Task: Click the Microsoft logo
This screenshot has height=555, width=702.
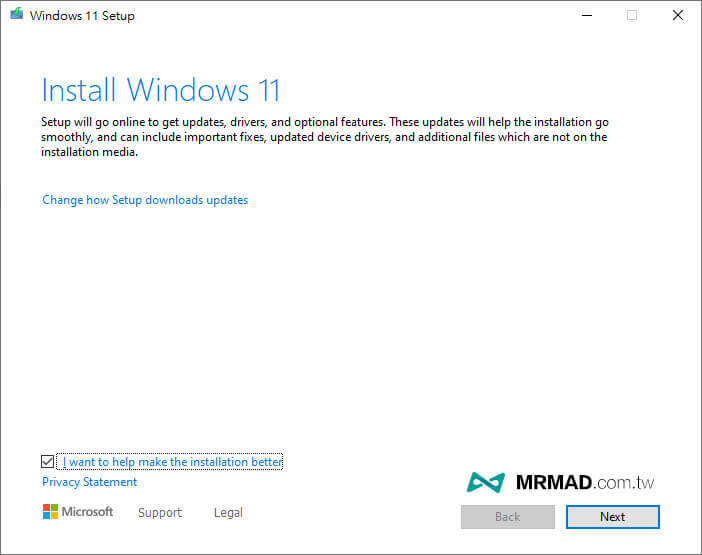Action: click(78, 512)
